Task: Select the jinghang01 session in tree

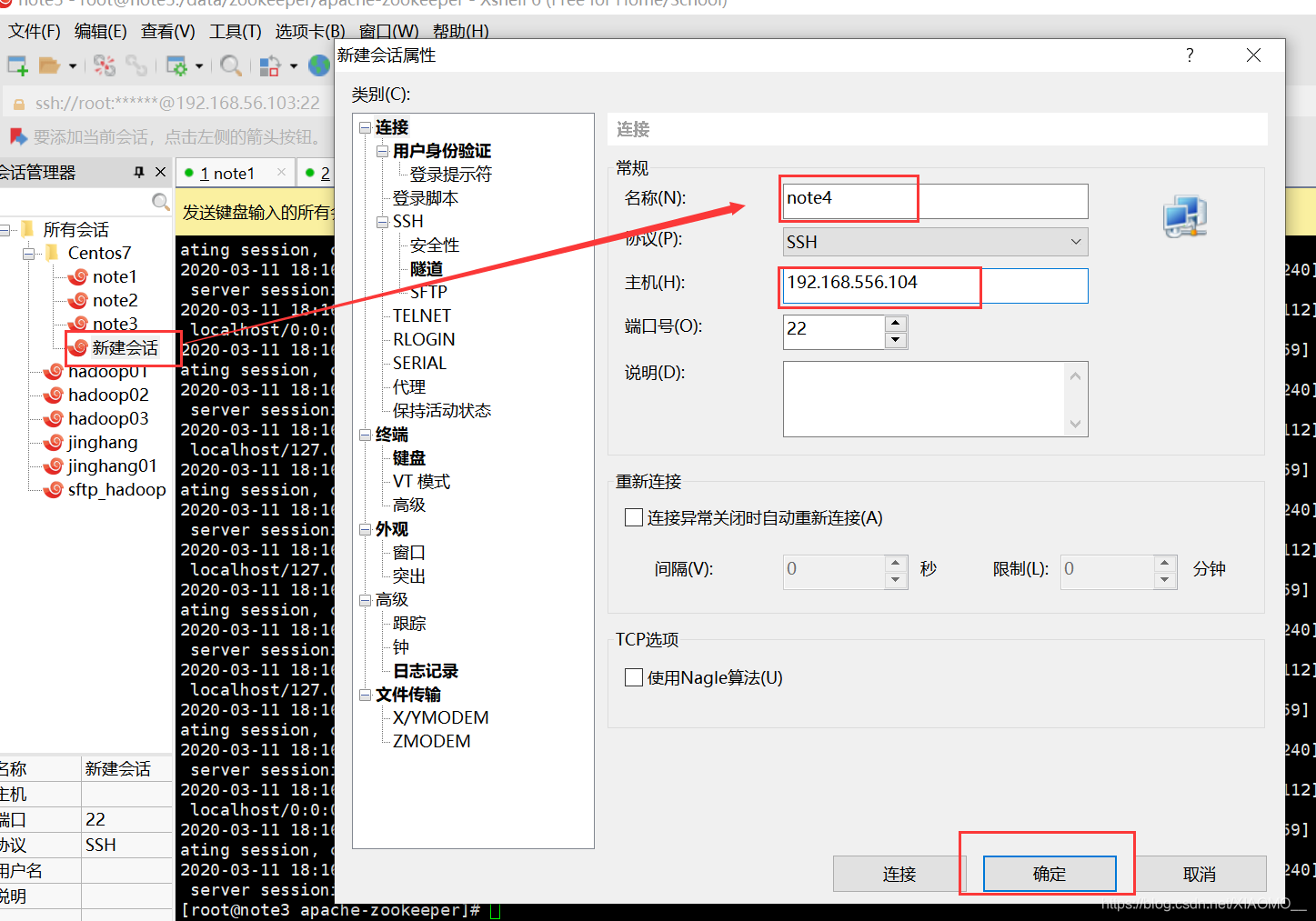Action: tap(113, 466)
